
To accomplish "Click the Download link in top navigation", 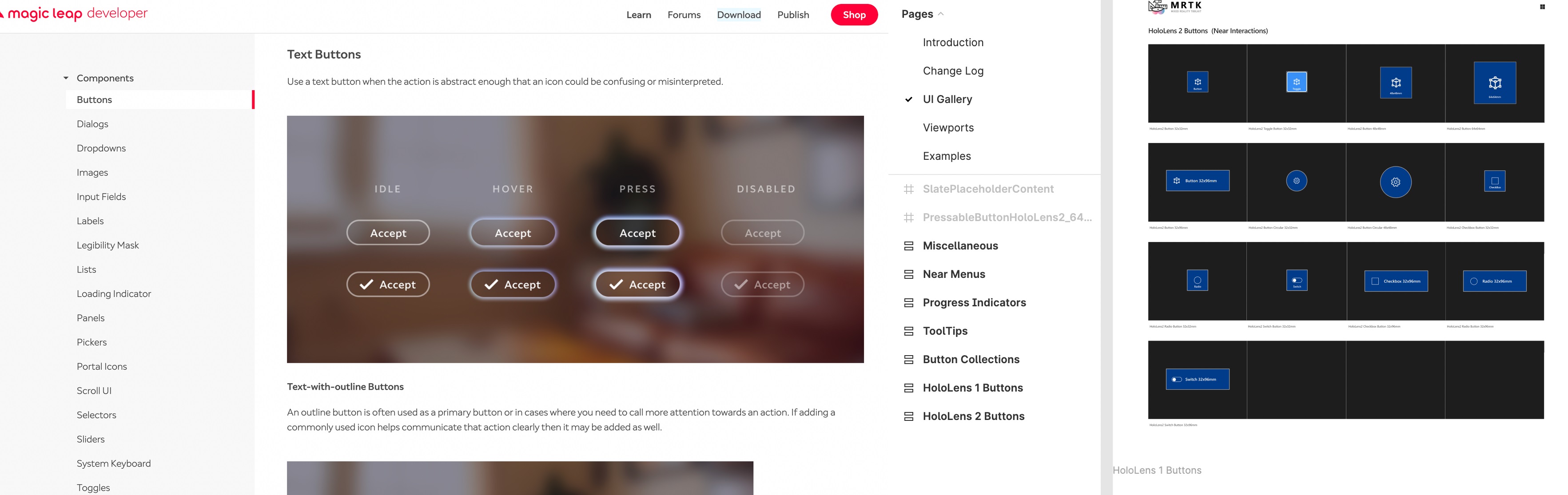I will [738, 14].
